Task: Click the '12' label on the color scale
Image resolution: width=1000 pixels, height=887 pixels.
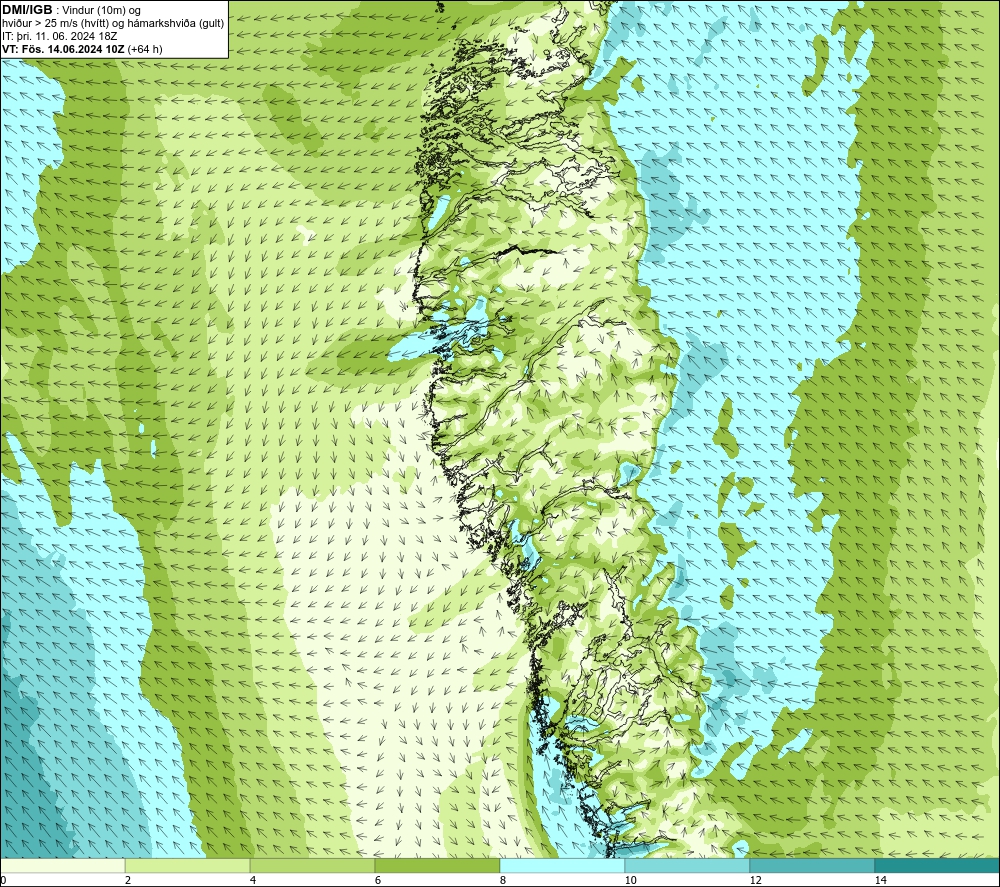Action: coord(755,880)
